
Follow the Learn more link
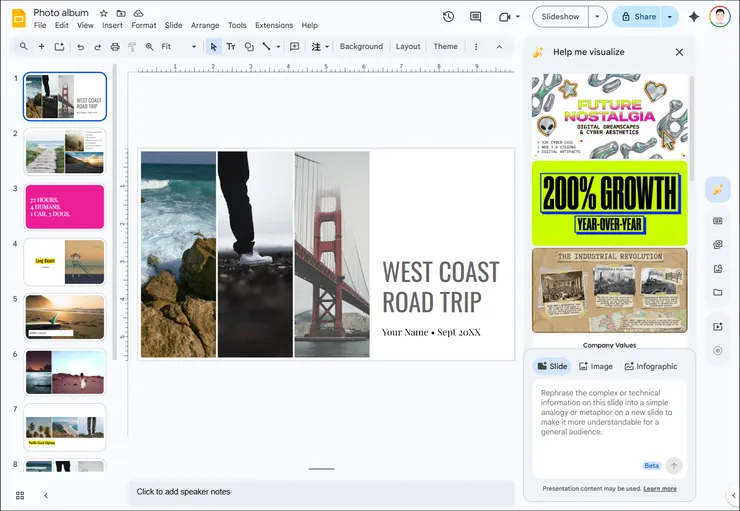(660, 489)
